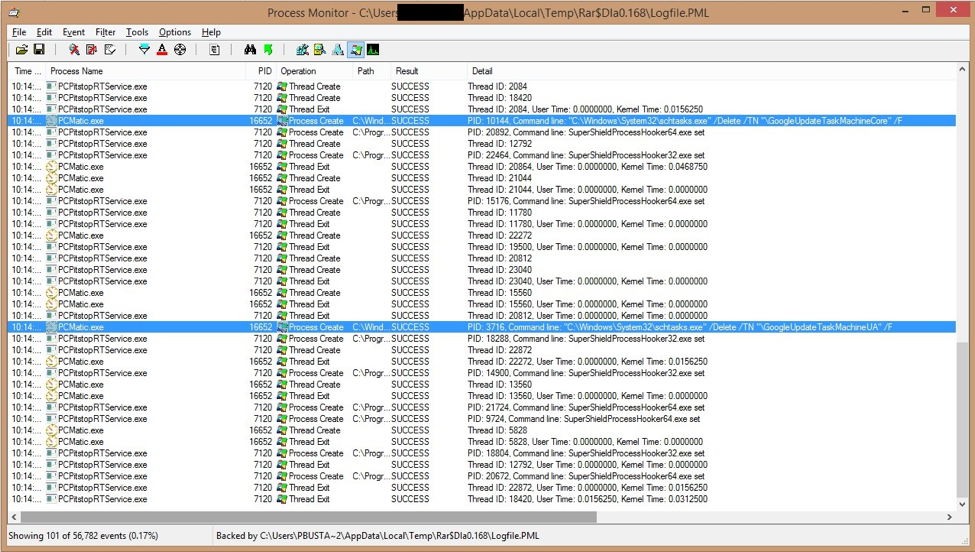975x552 pixels.
Task: Click the vertical scrollbar up arrow
Action: [x=962, y=69]
